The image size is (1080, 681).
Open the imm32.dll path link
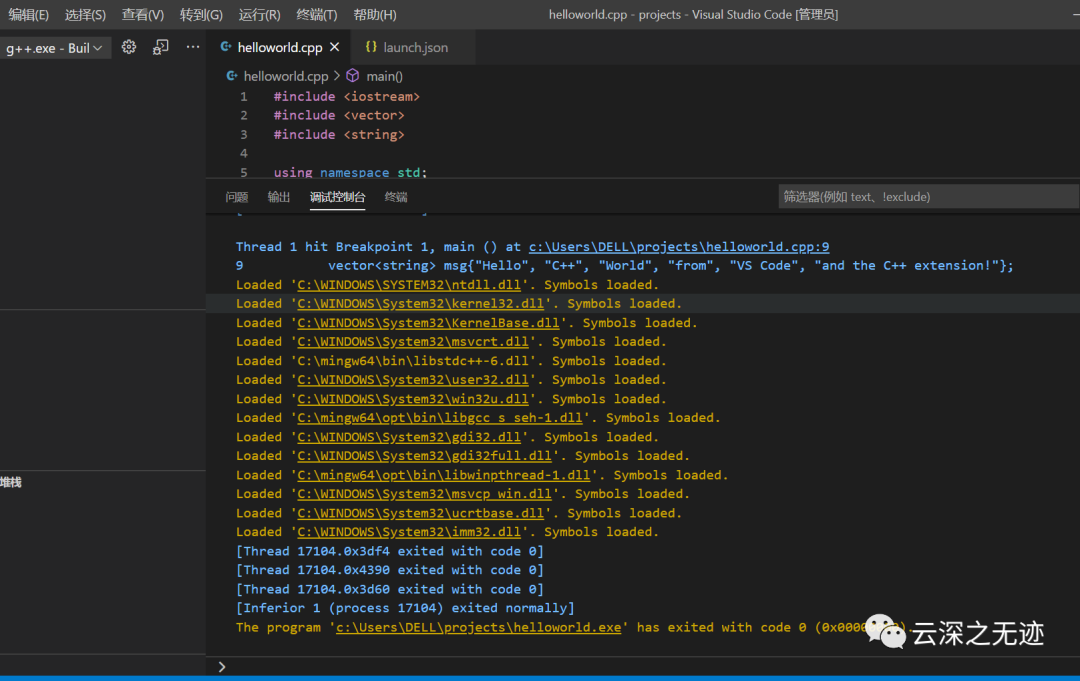[409, 532]
